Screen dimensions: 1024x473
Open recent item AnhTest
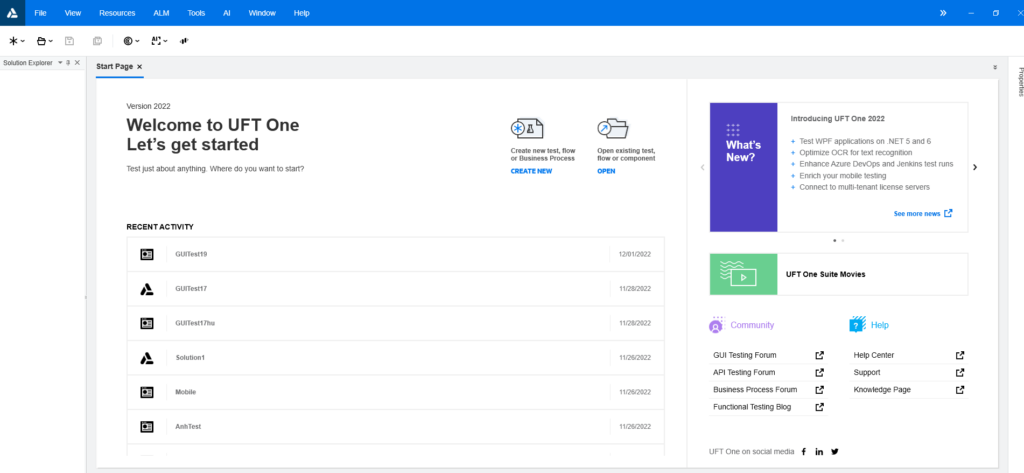[396, 427]
